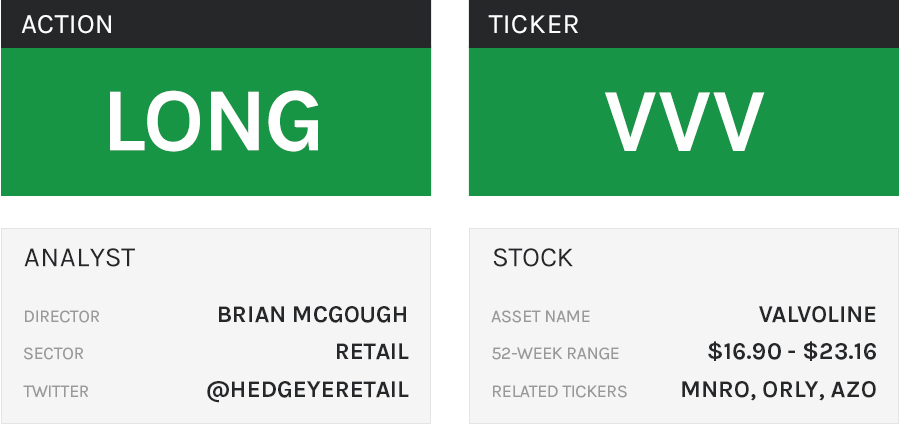Select the TICKER header bar
The height and width of the screenshot is (443, 900).
(x=683, y=24)
